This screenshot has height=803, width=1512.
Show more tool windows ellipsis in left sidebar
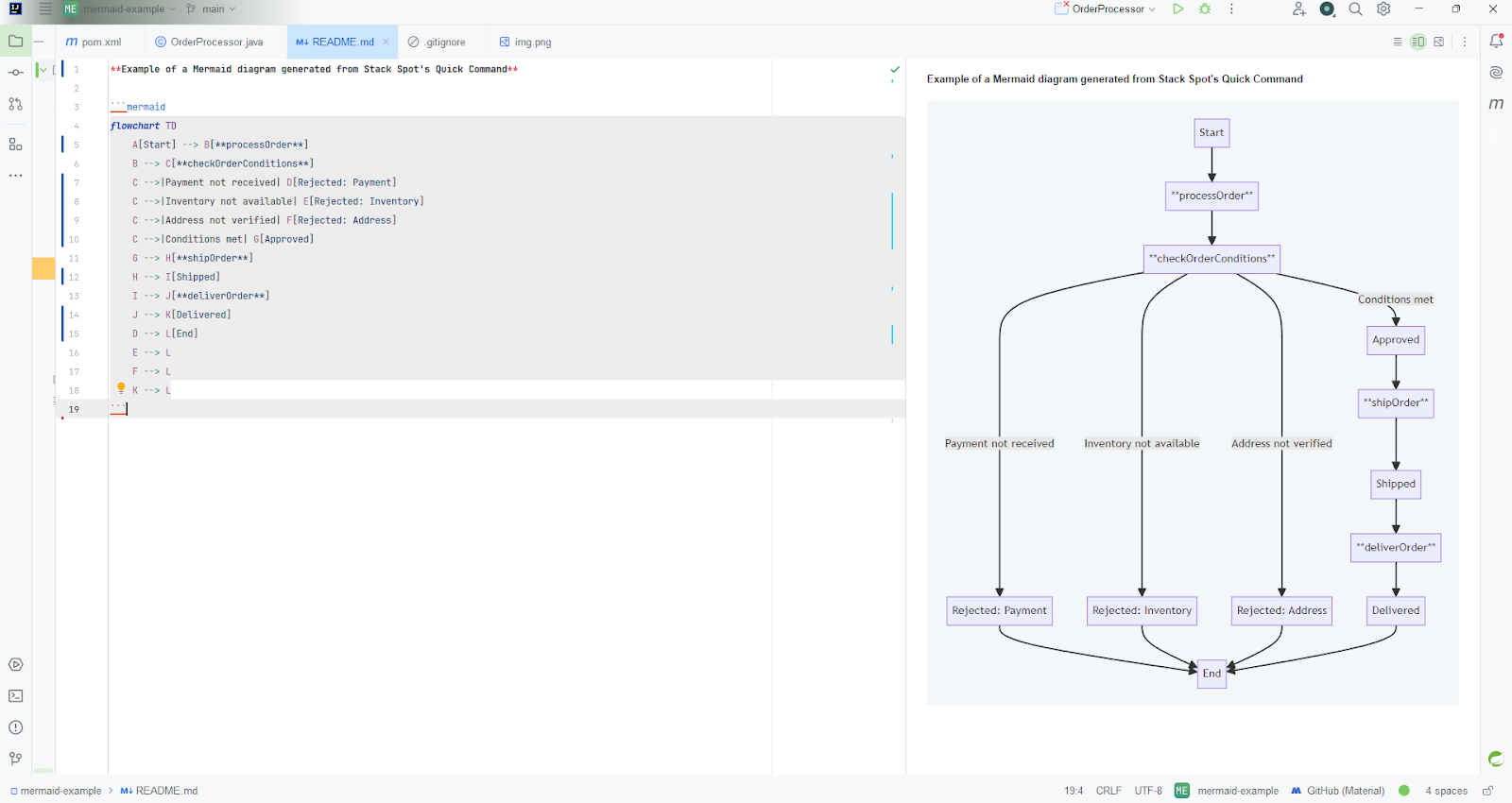(15, 176)
